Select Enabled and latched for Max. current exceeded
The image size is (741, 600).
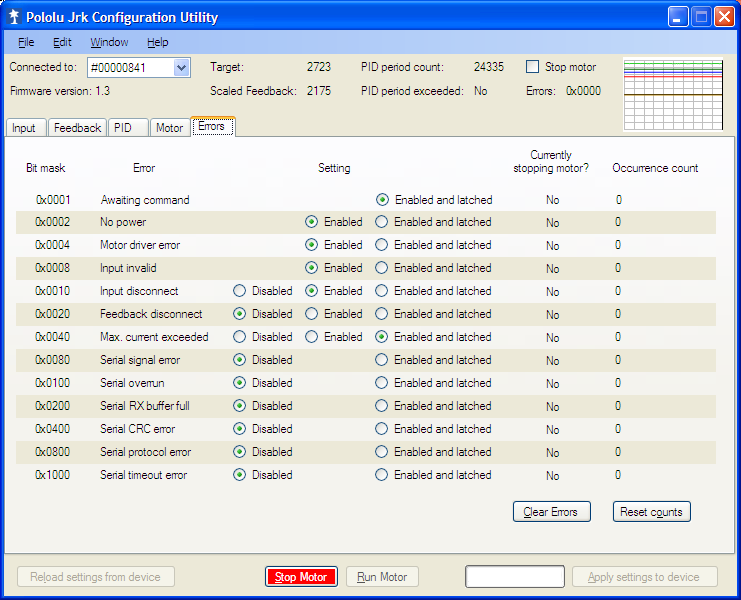[x=381, y=337]
